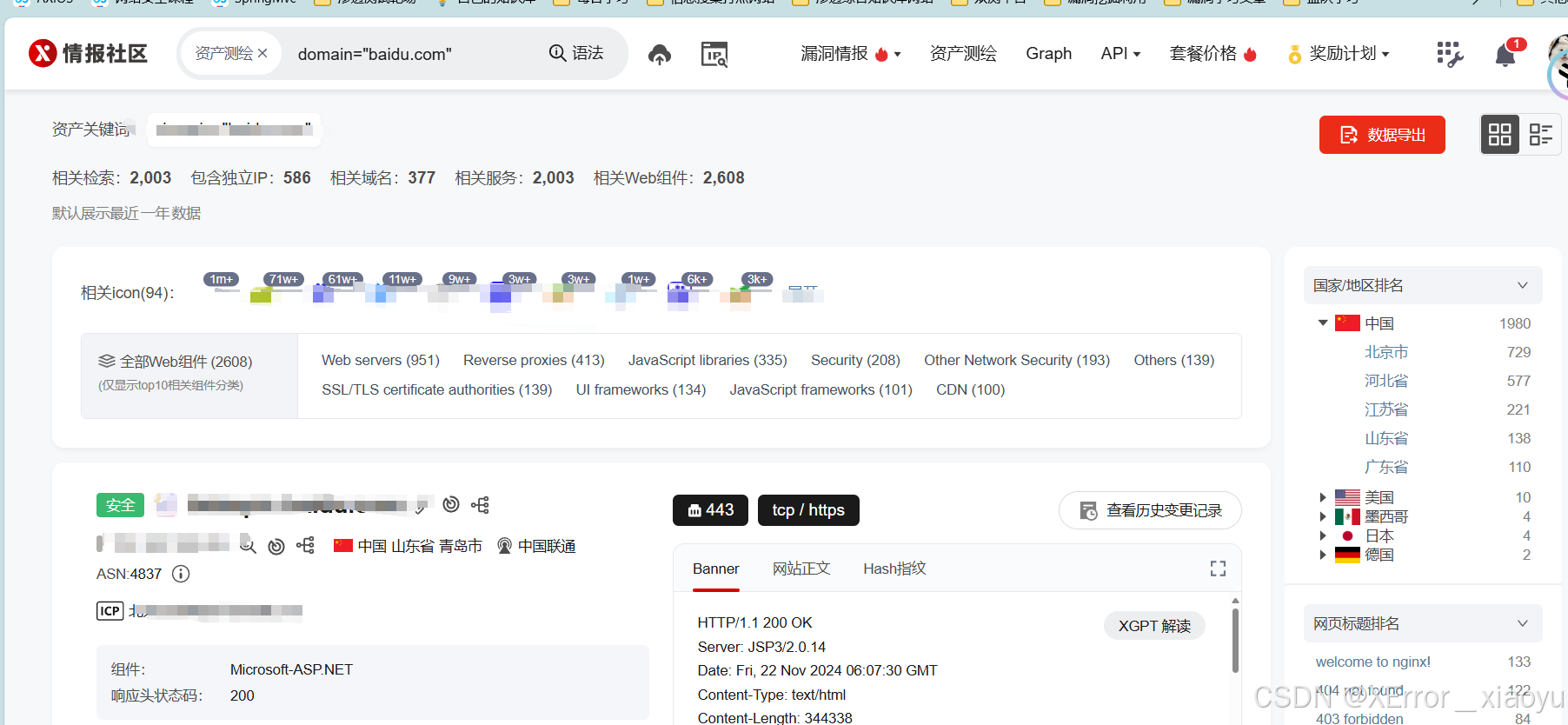The height and width of the screenshot is (725, 1568).
Task: Expand banner panel to fullscreen
Action: click(1218, 569)
